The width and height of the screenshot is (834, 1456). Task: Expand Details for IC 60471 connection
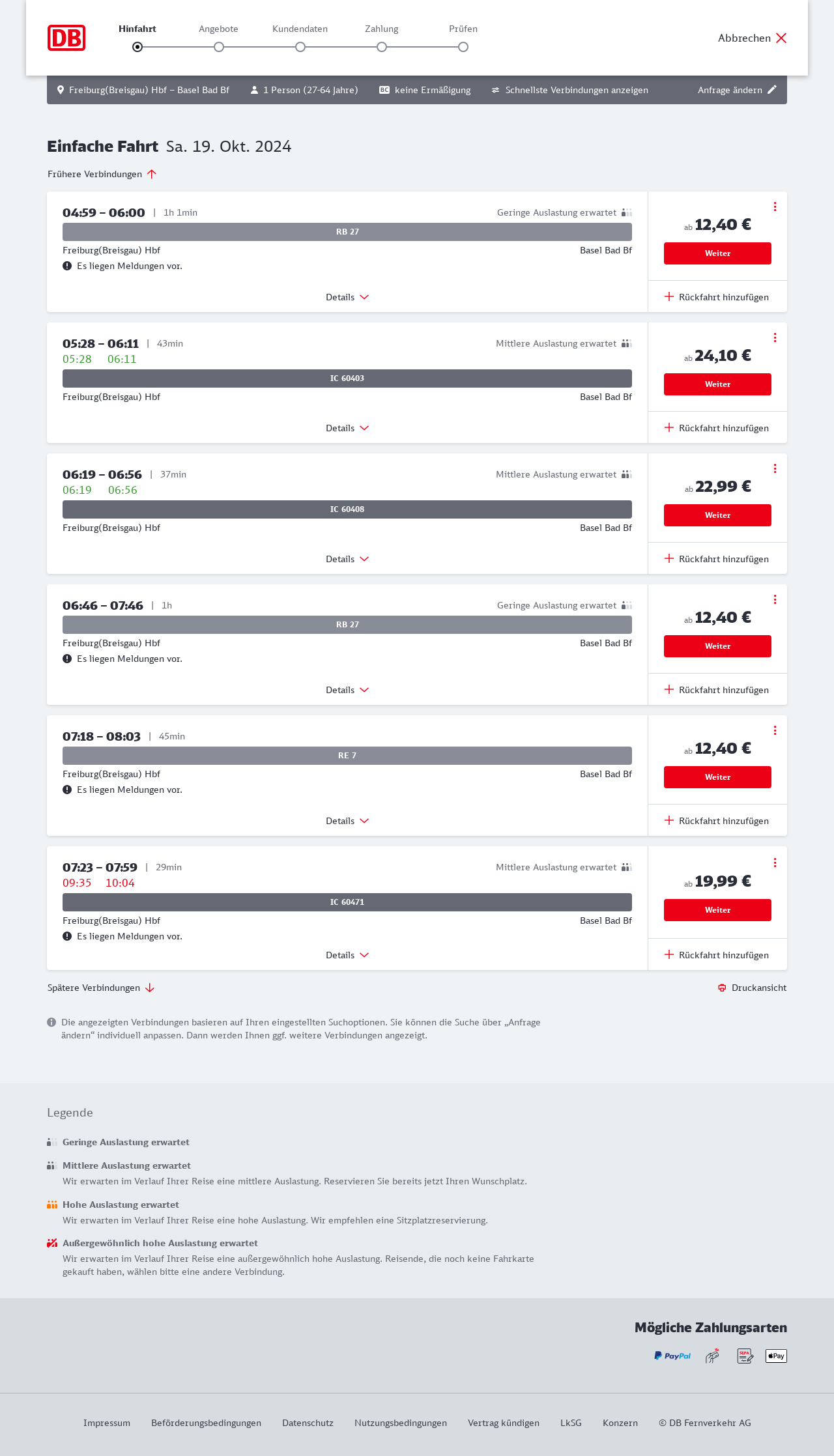347,955
